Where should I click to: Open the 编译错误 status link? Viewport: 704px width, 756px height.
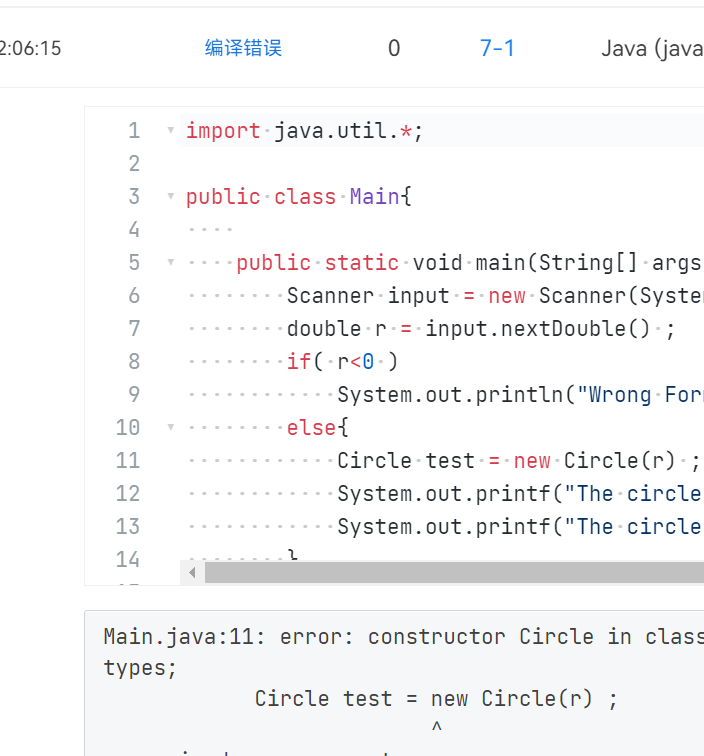243,48
